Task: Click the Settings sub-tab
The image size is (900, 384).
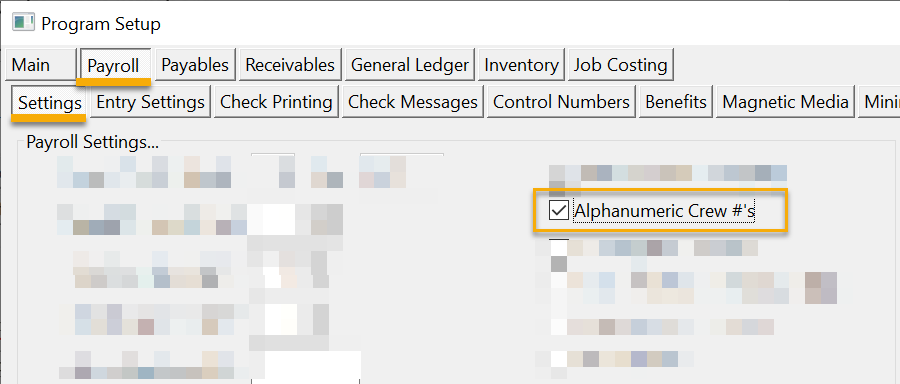Action: [49, 103]
